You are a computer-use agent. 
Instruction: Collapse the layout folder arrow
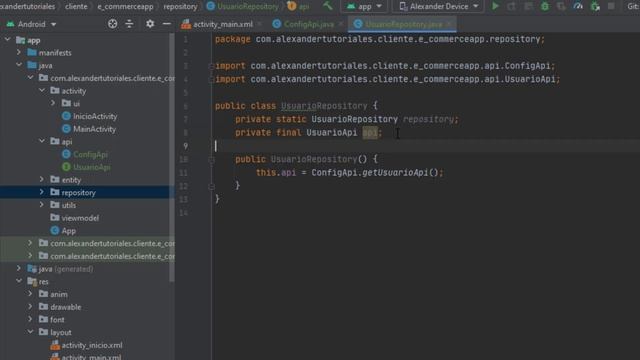(31, 332)
